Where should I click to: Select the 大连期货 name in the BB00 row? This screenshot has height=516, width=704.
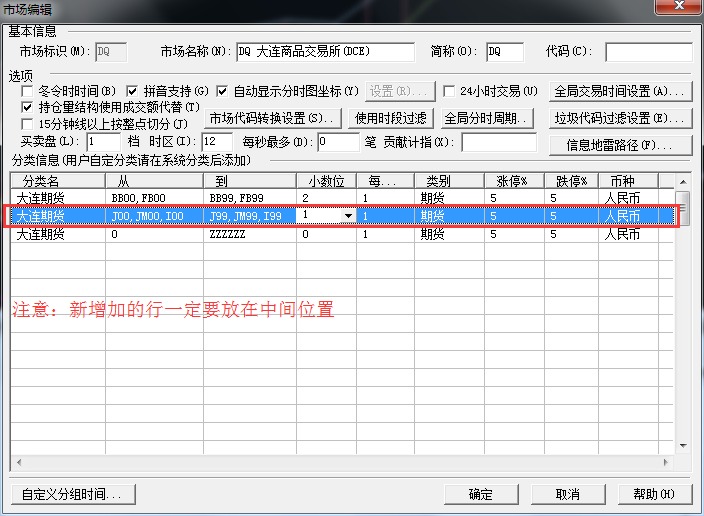(x=58, y=198)
